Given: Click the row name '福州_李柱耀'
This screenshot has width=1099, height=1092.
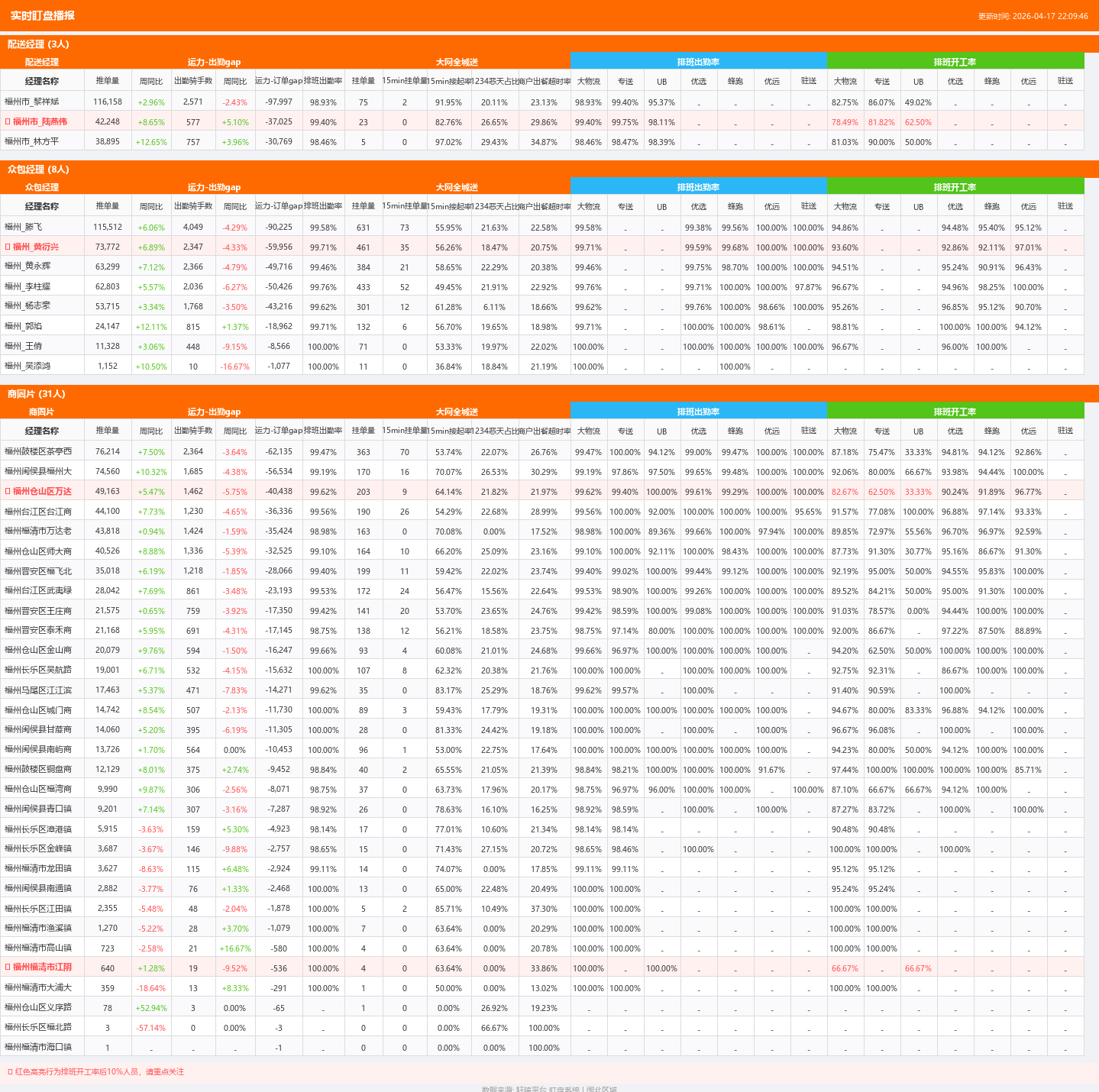Looking at the screenshot, I should click(27, 286).
